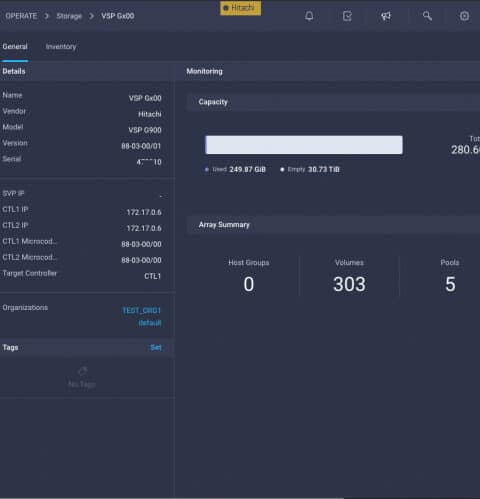
Task: Click the capacity usage bar
Action: 304,145
